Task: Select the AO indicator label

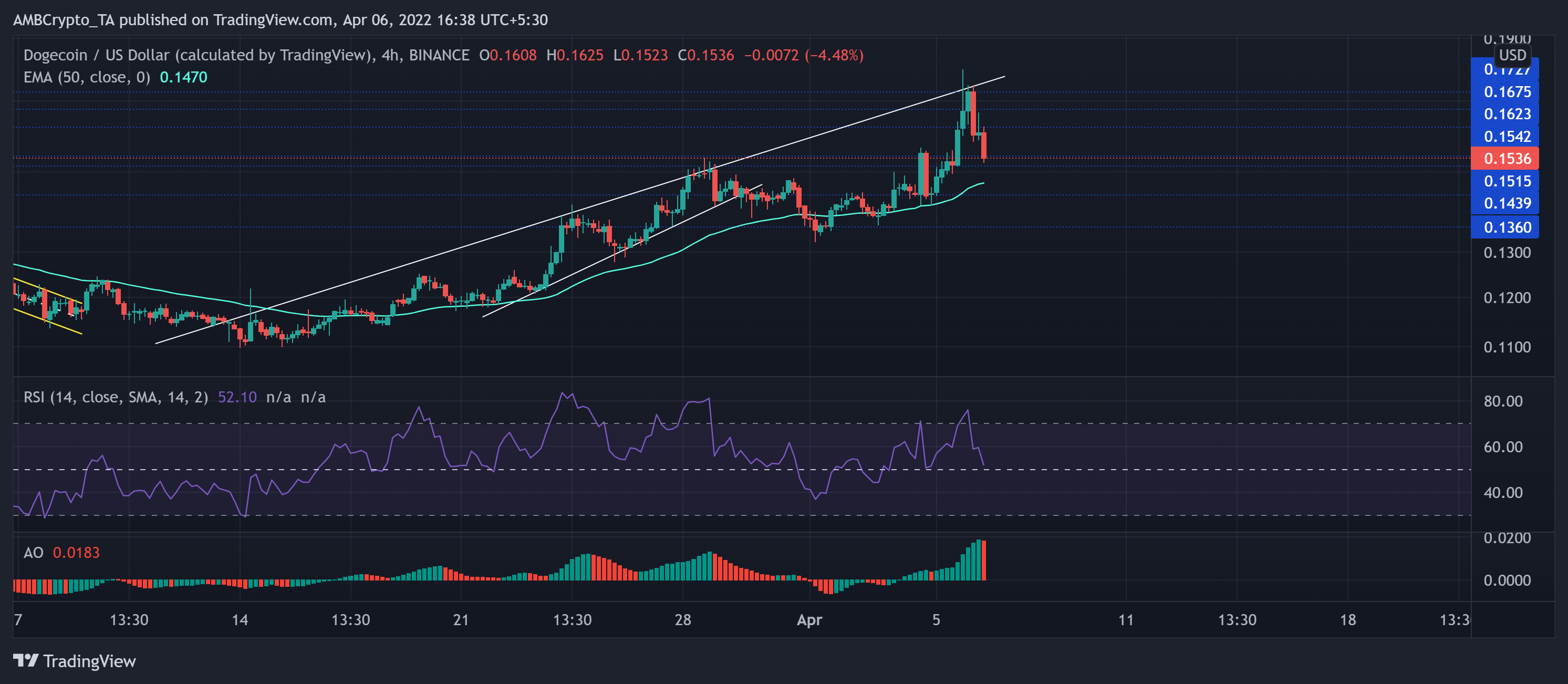Action: tap(35, 552)
